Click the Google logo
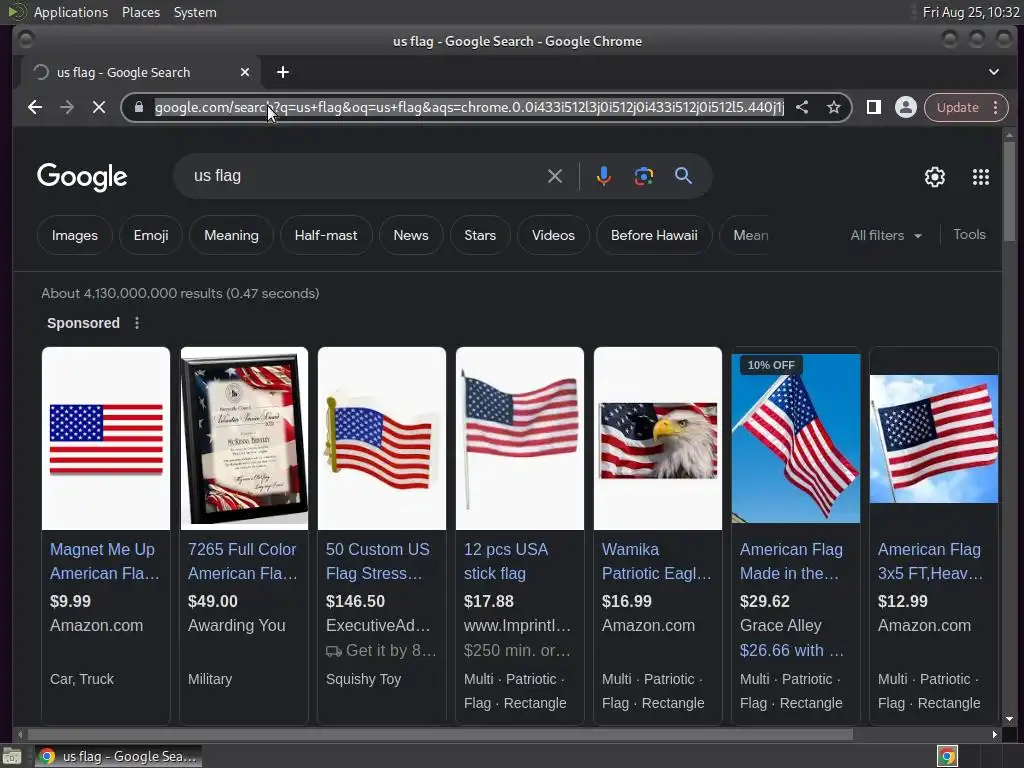The image size is (1024, 768). click(82, 177)
